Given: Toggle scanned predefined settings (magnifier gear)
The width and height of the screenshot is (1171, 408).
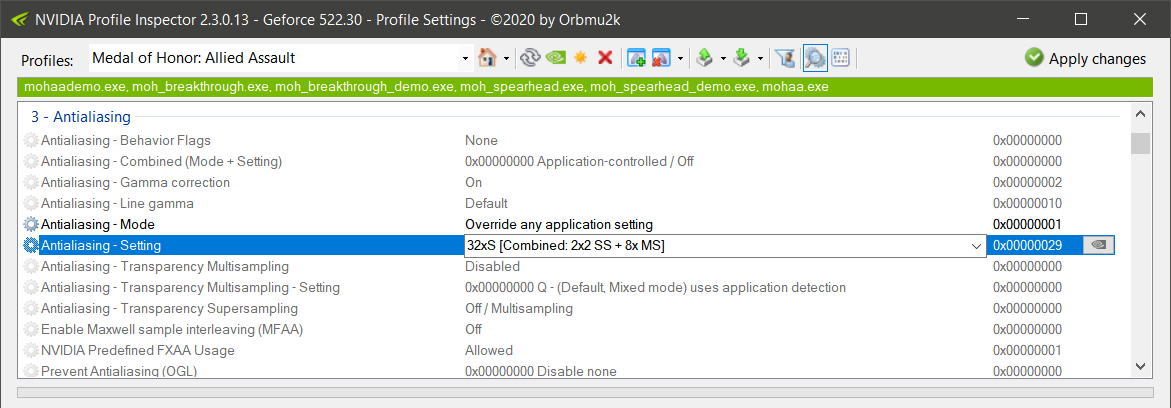Looking at the screenshot, I should point(815,58).
